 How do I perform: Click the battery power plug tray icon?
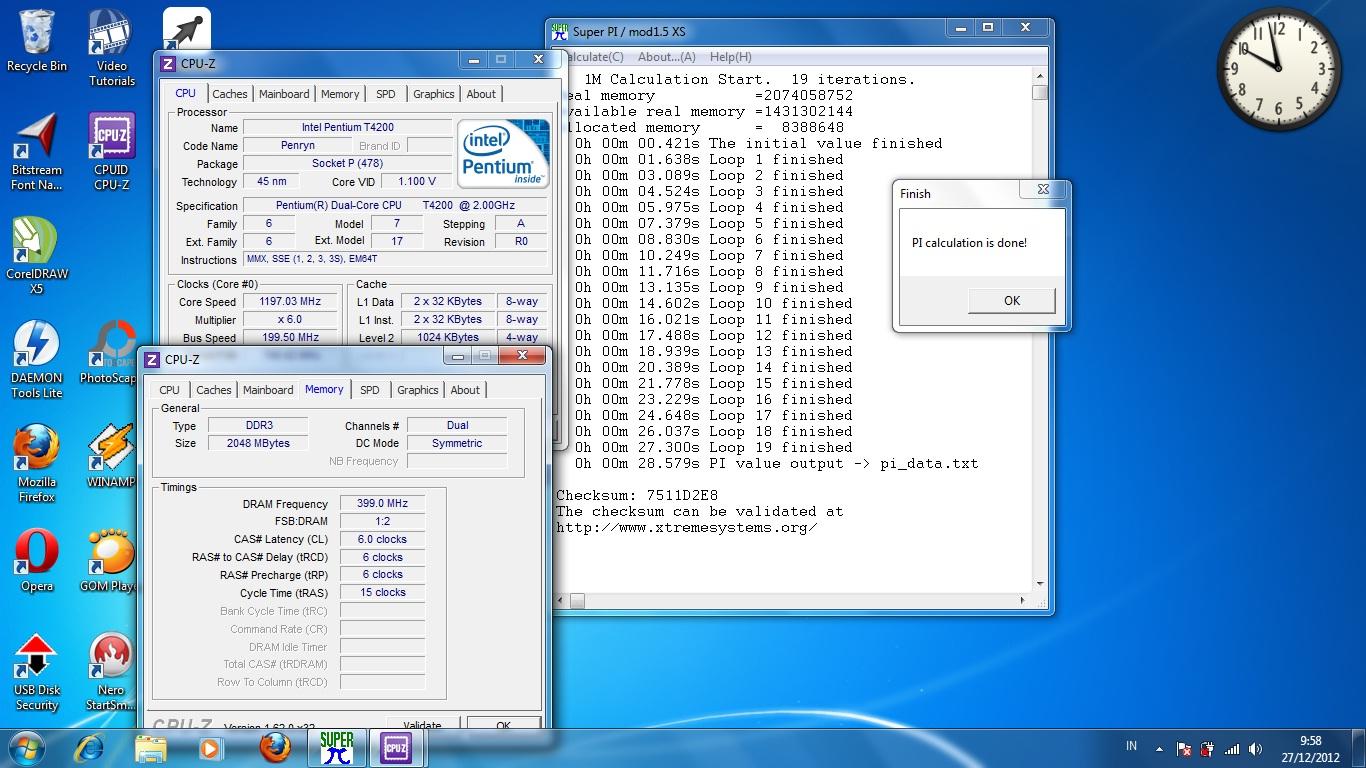[1207, 748]
